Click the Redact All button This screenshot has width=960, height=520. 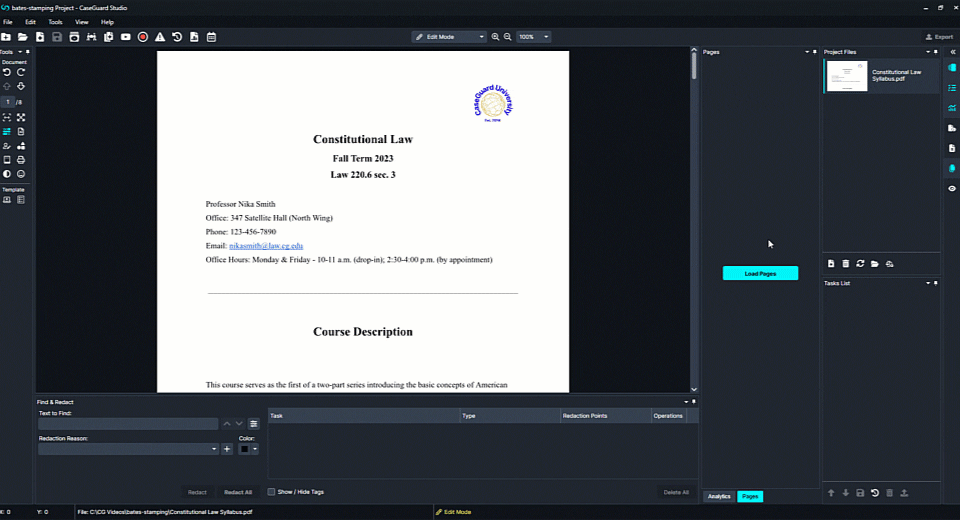tap(238, 492)
